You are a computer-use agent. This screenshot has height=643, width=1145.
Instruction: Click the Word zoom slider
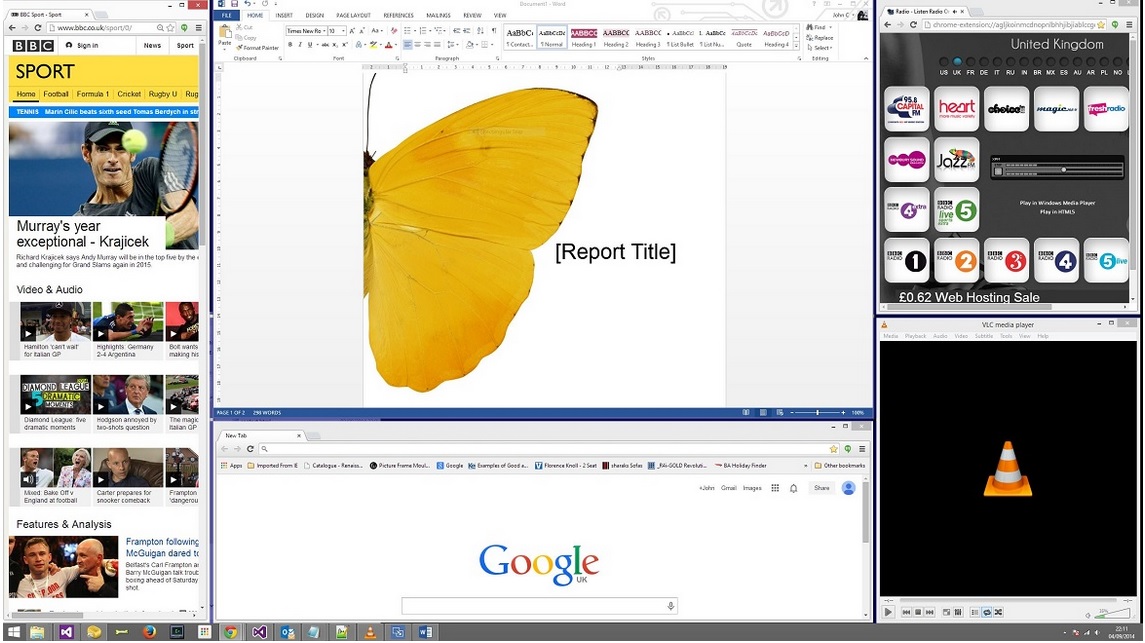coord(817,412)
